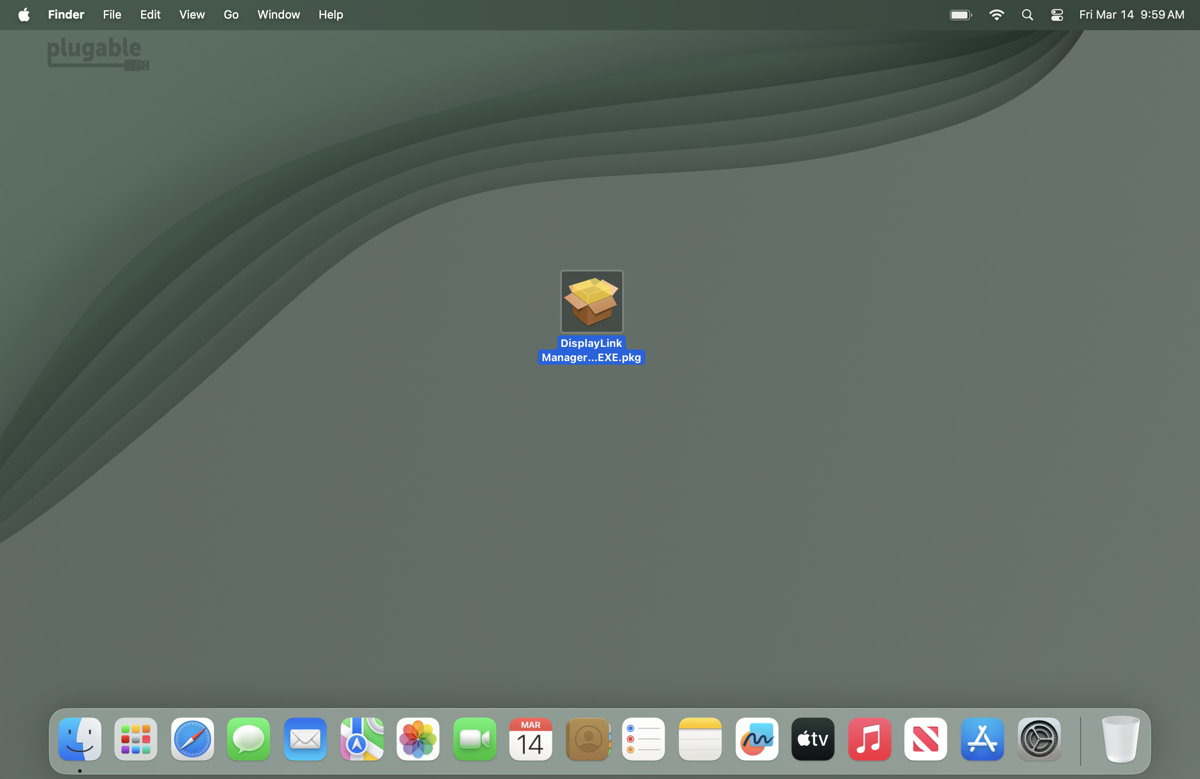This screenshot has height=779, width=1200.
Task: Launch the Messages app
Action: coord(248,738)
